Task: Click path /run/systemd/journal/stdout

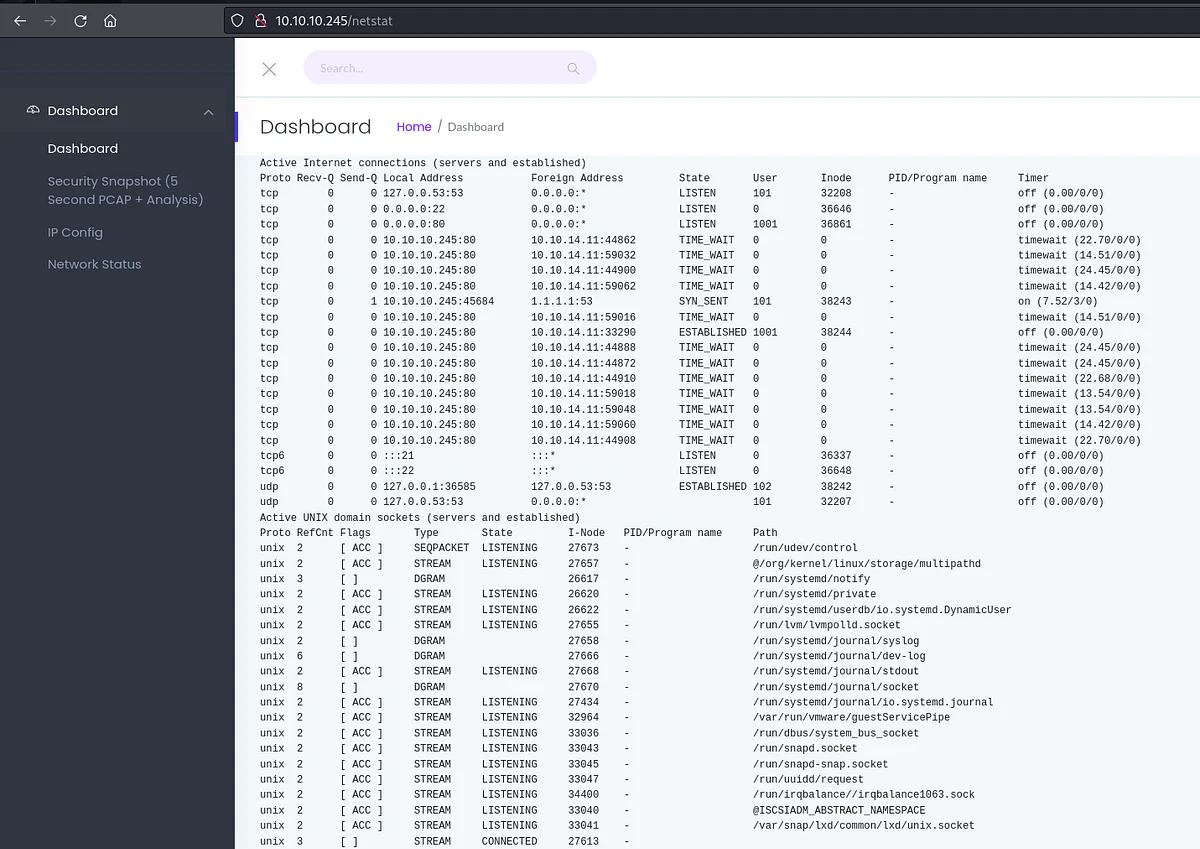Action: [x=836, y=671]
